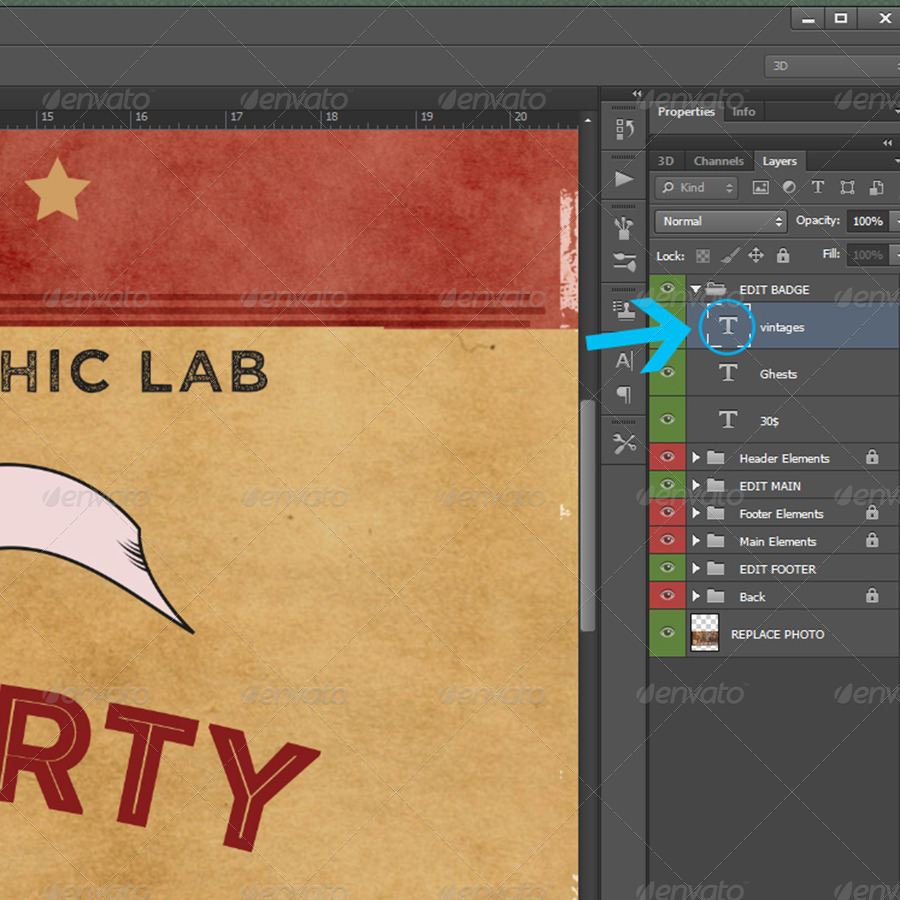Open the Normal blend mode dropdown
The width and height of the screenshot is (900, 900).
pos(721,221)
